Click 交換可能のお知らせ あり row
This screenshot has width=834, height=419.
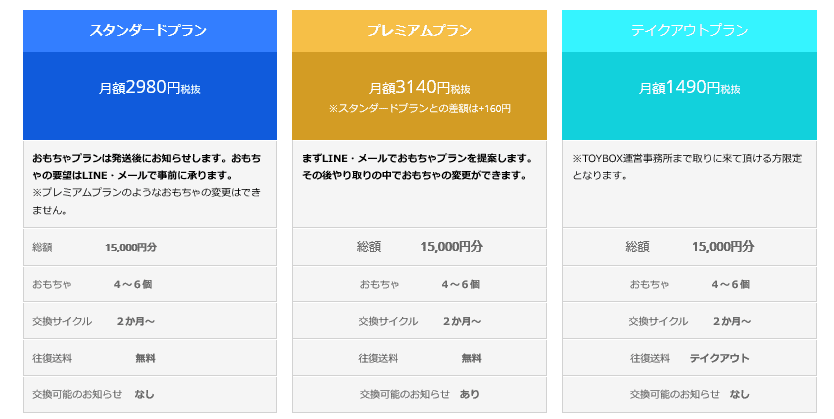pyautogui.click(x=419, y=395)
